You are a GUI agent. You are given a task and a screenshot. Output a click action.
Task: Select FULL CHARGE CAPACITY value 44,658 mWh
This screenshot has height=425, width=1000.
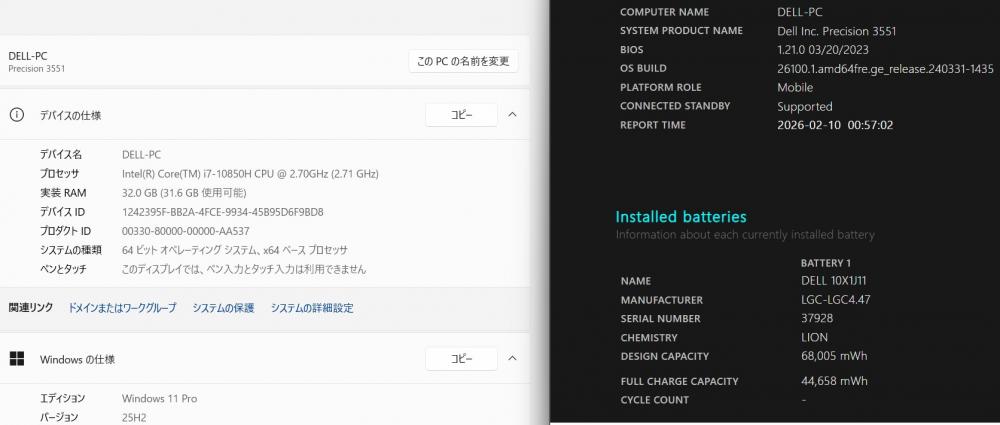tap(834, 381)
